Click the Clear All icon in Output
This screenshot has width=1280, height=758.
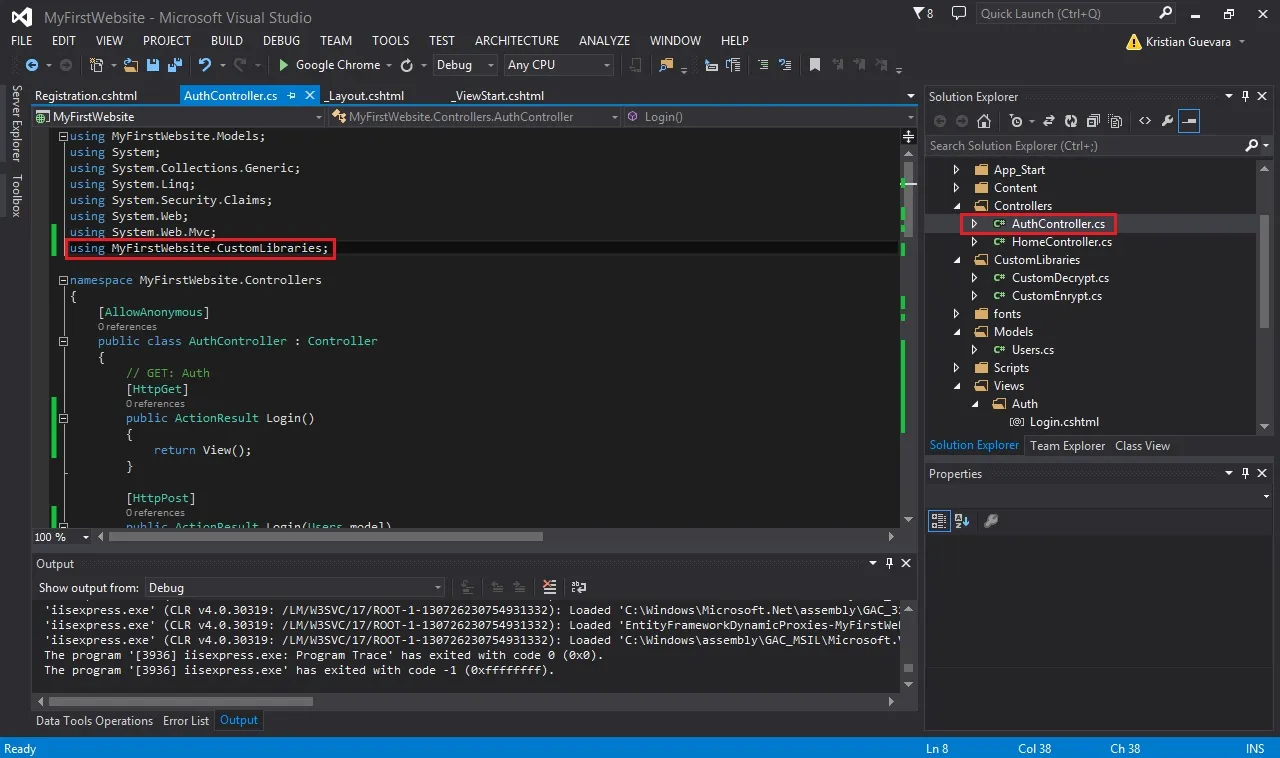tap(549, 587)
